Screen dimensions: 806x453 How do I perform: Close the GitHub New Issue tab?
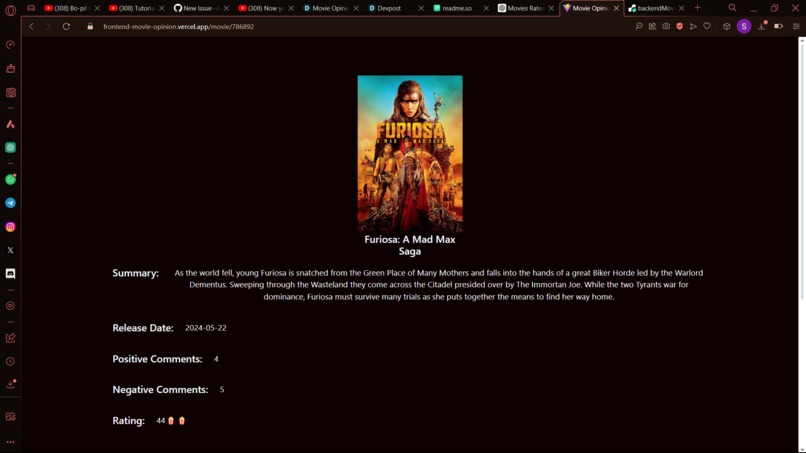[x=226, y=8]
